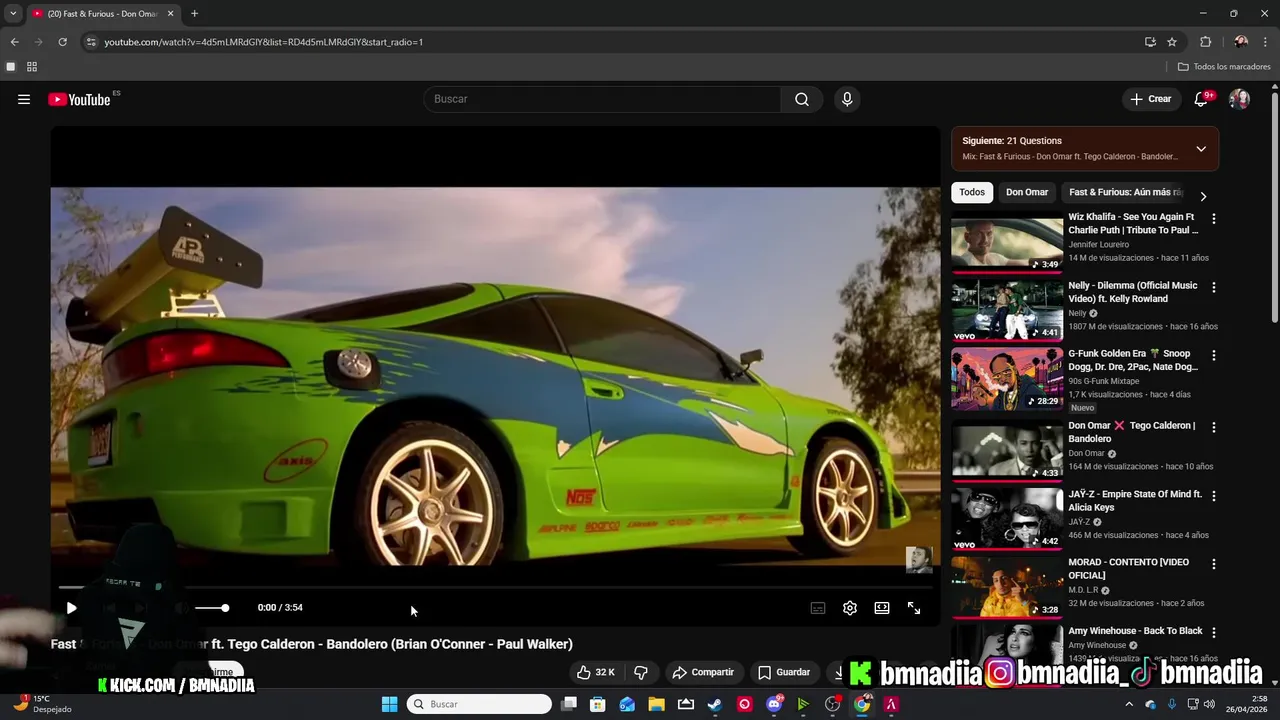
Task: Open Amy Winehouse Back To Black title
Action: 1135,631
